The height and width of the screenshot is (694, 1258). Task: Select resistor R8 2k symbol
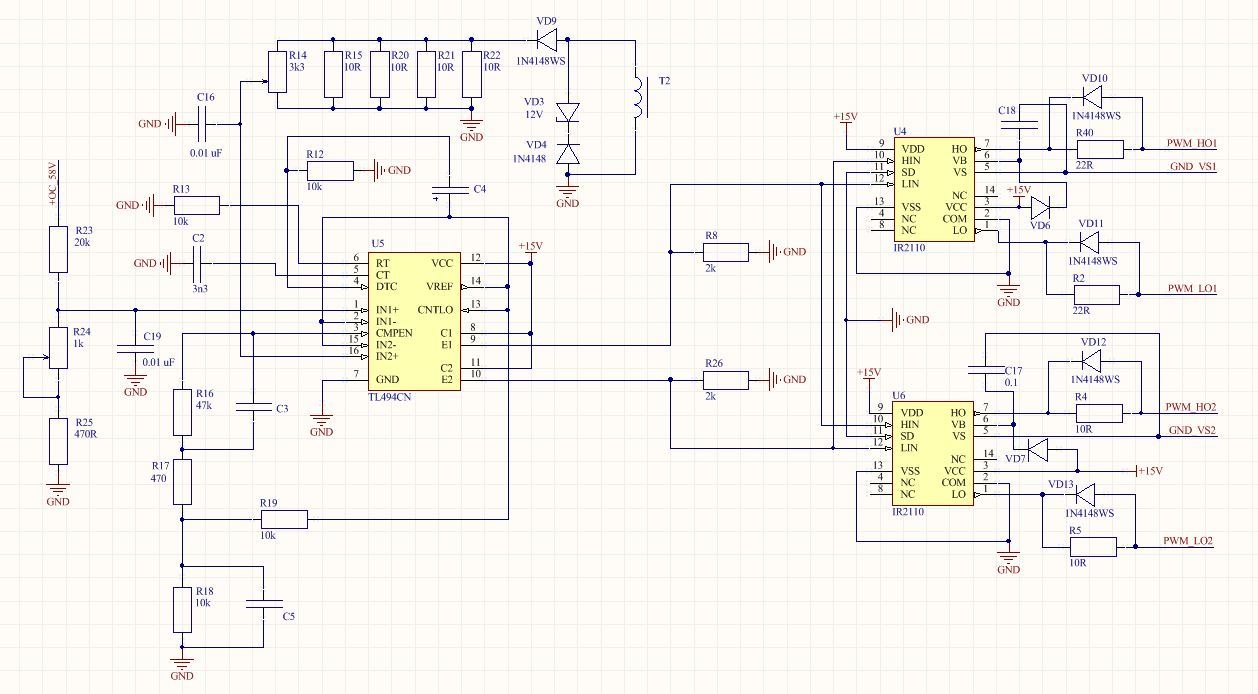[725, 252]
